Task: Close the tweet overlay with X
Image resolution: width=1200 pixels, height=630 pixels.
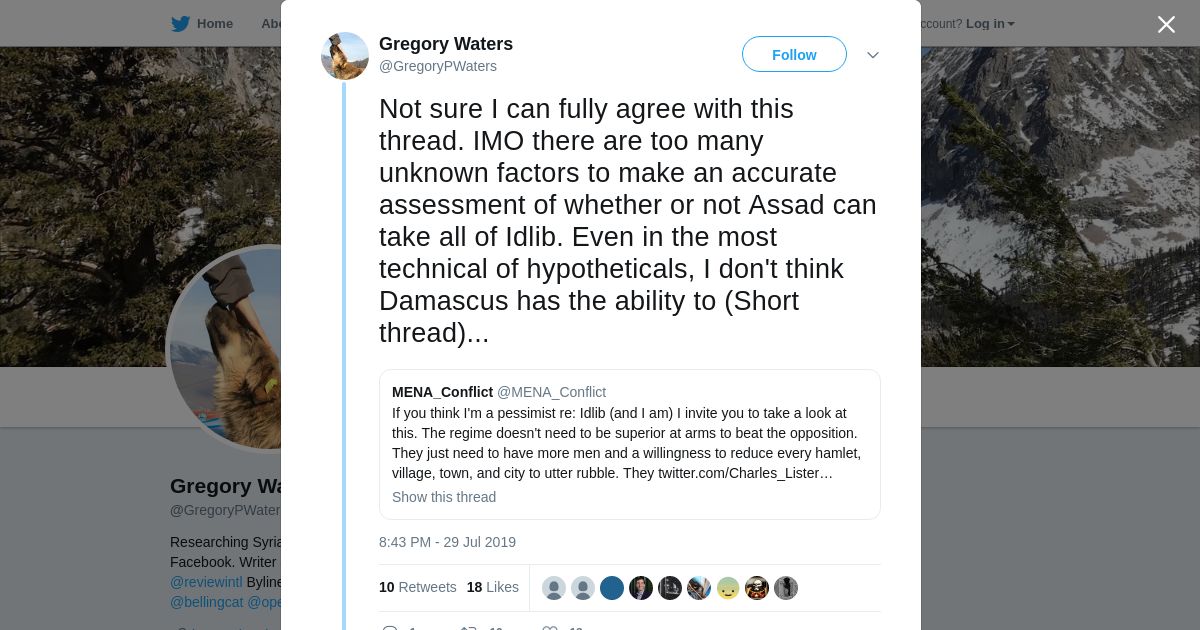Action: 1166,25
